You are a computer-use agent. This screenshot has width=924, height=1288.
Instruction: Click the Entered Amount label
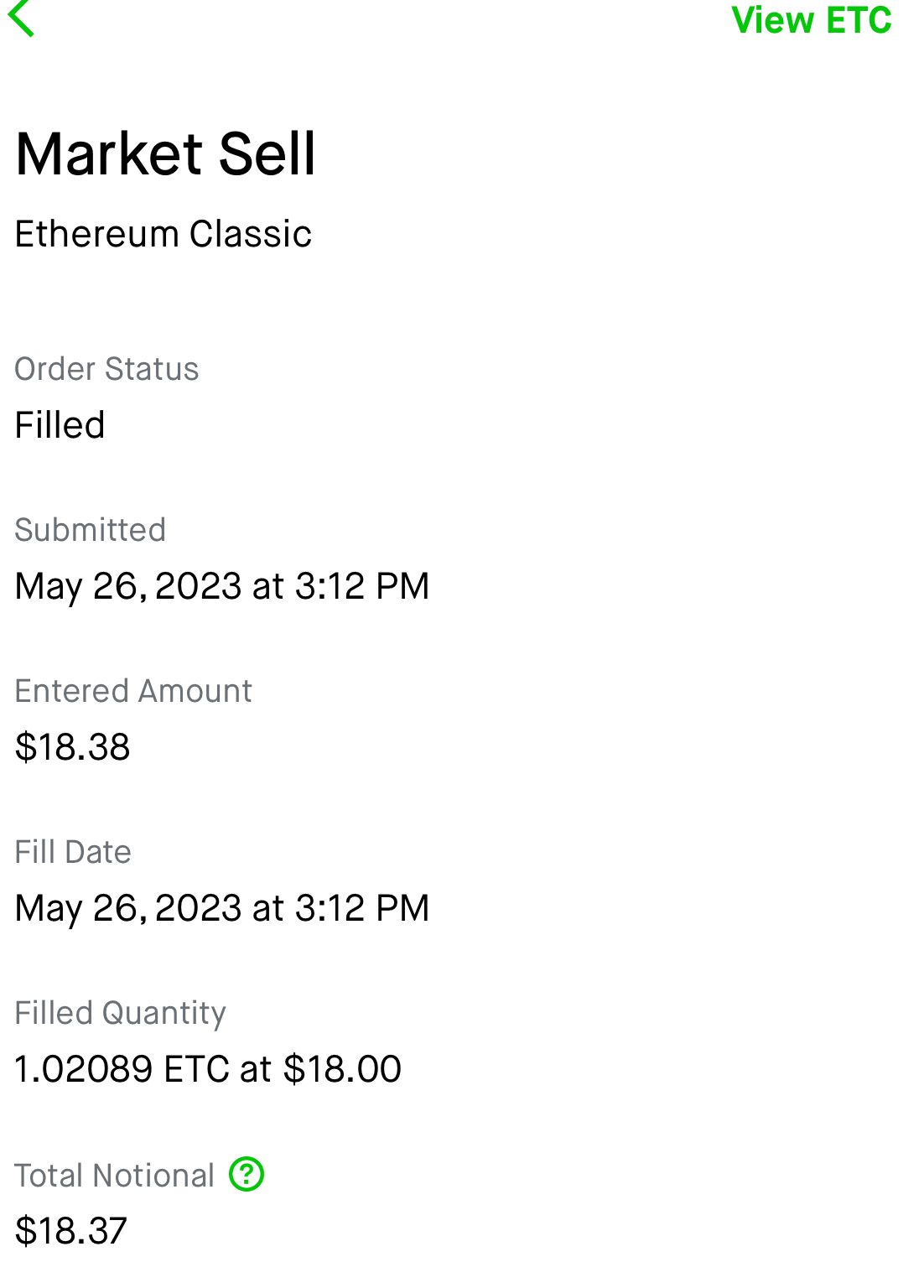(x=133, y=691)
